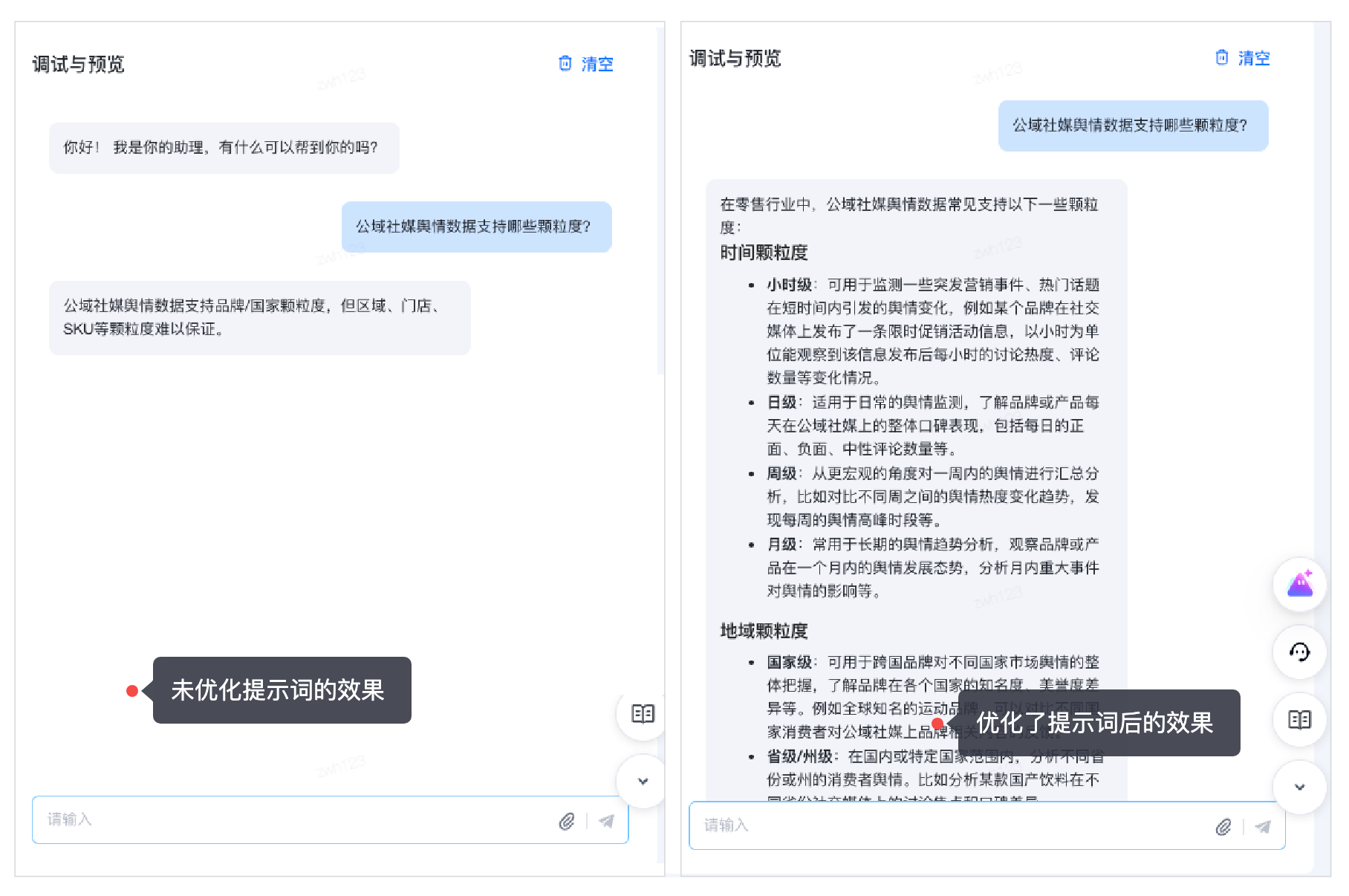Image resolution: width=1349 pixels, height=896 pixels.
Task: Click 地域颗粒度 heading in right reply
Action: 764,631
